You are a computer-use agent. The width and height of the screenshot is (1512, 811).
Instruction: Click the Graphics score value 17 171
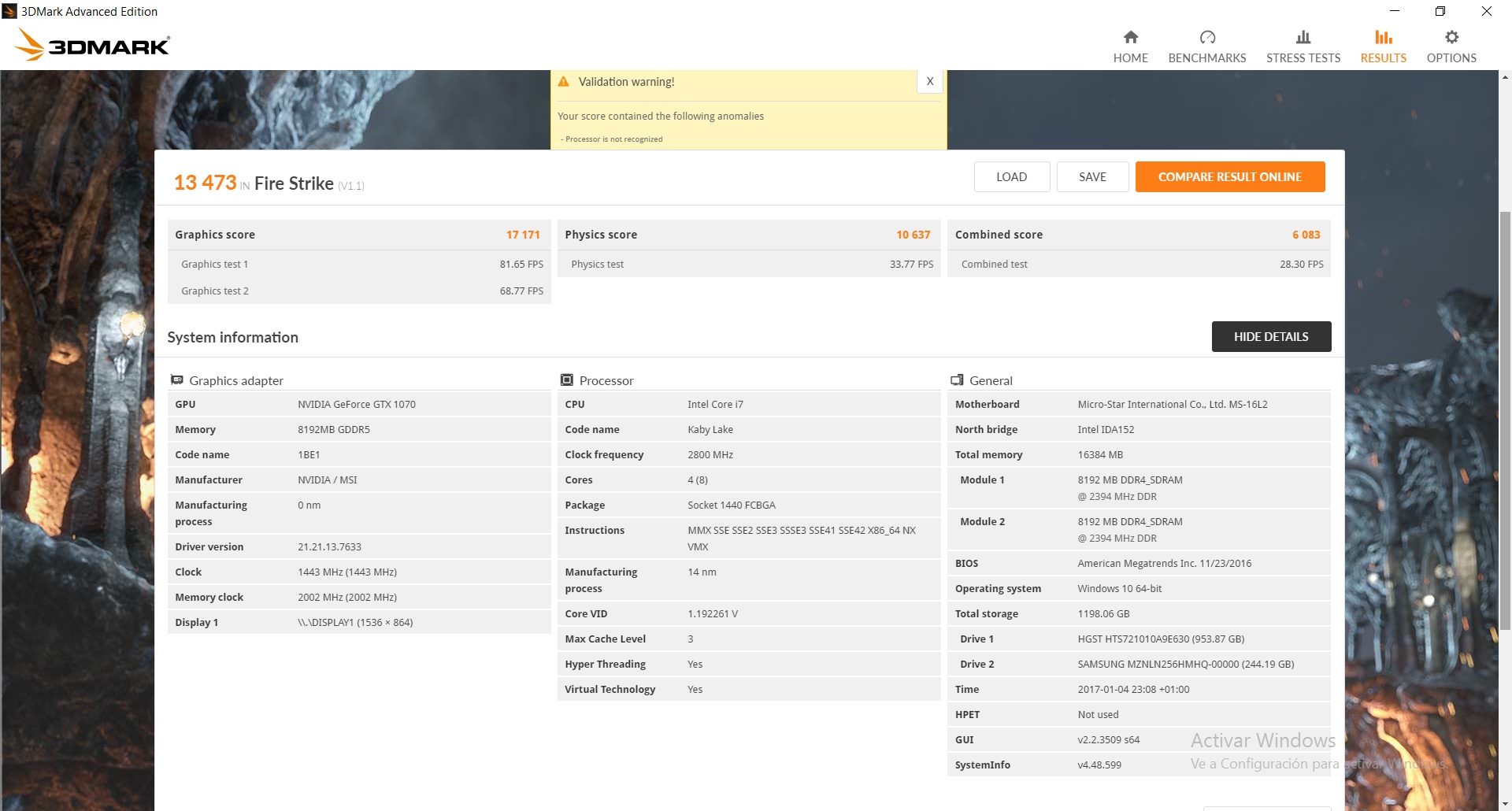[x=523, y=235]
